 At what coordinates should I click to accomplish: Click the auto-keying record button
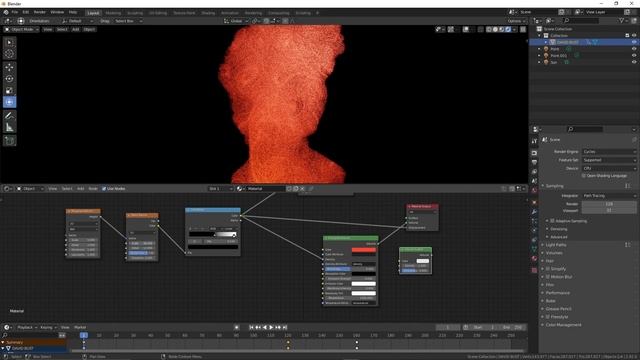[237, 327]
